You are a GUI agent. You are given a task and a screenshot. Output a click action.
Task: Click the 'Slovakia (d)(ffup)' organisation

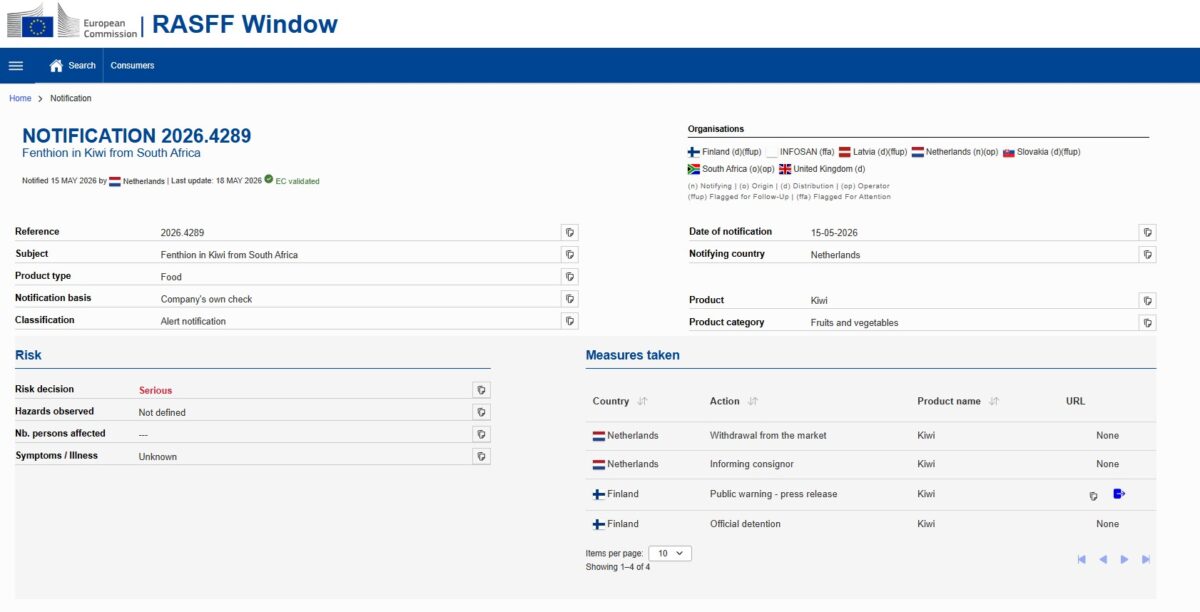coord(1041,152)
